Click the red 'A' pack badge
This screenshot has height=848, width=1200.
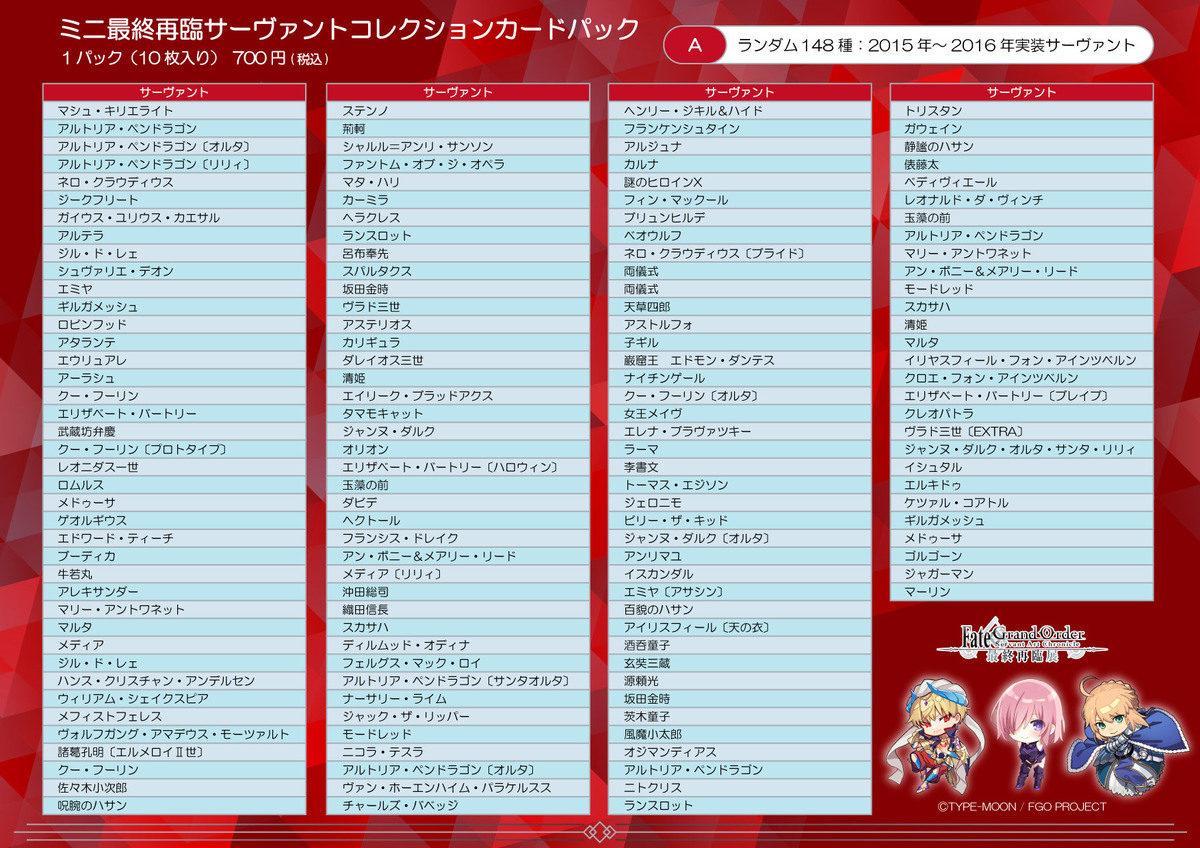pyautogui.click(x=696, y=45)
